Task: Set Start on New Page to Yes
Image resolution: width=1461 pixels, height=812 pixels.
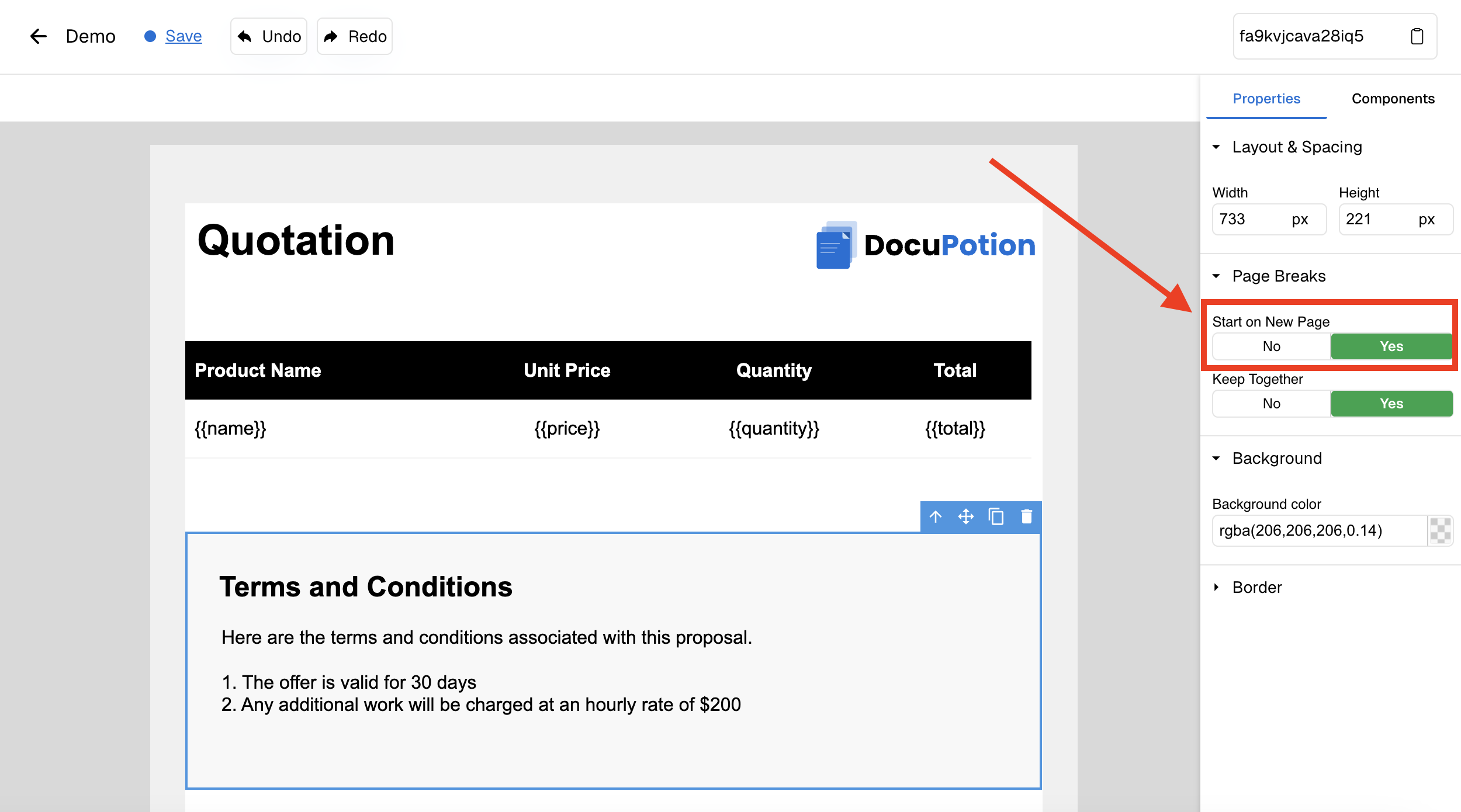Action: pos(1391,346)
